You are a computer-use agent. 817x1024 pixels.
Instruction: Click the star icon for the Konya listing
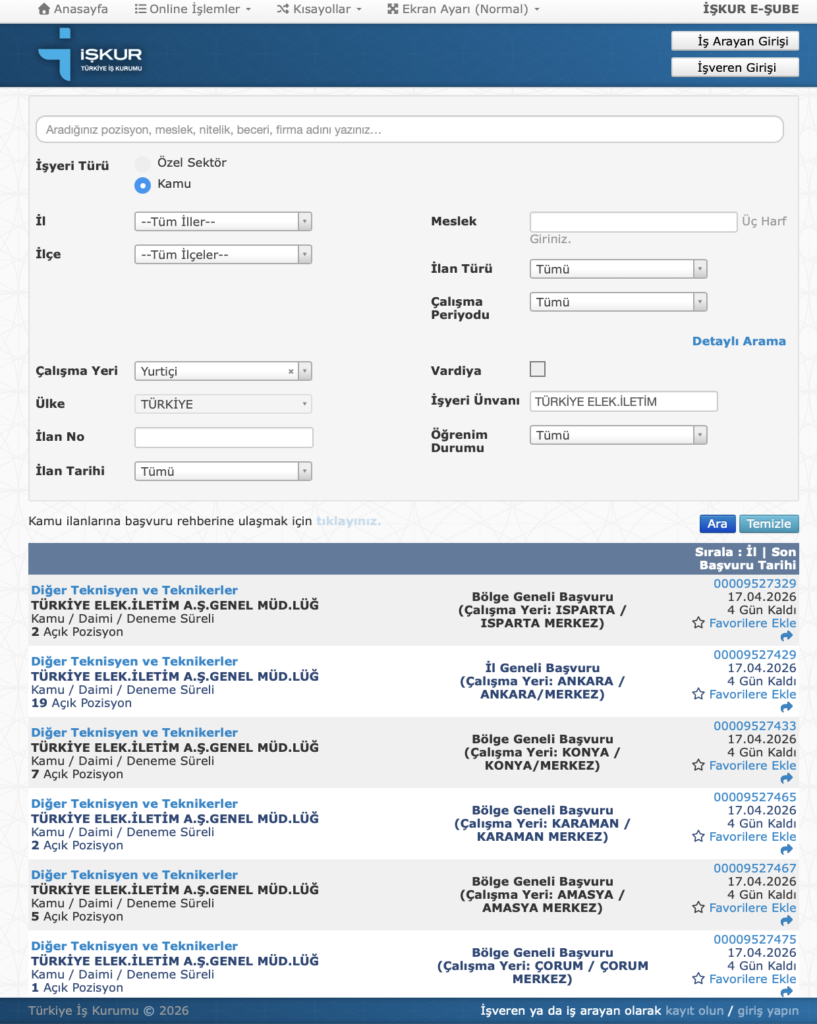698,765
